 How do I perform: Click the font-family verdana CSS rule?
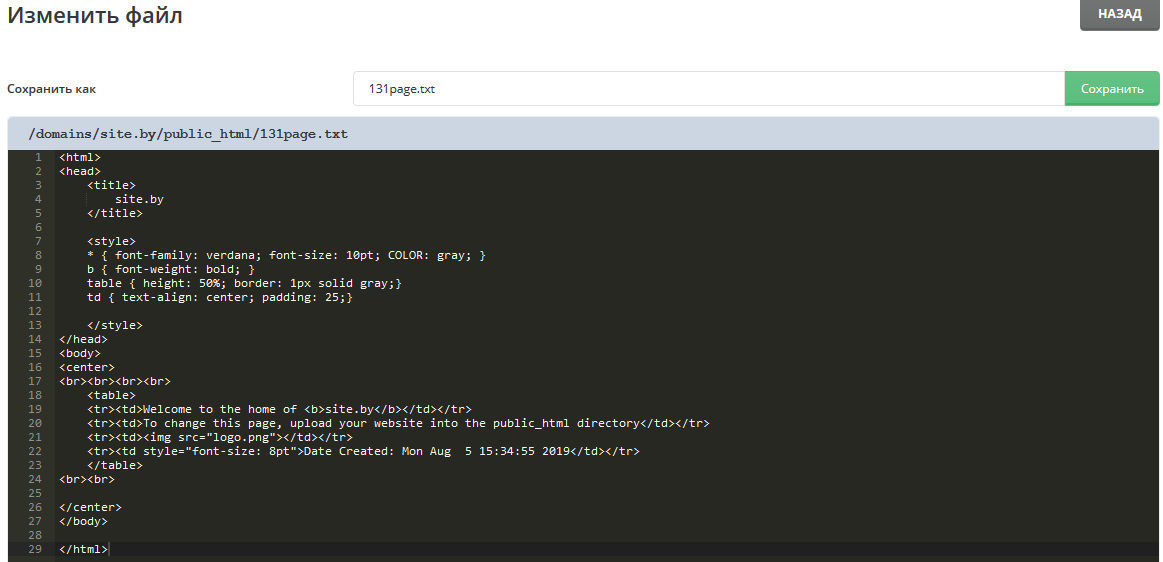286,255
